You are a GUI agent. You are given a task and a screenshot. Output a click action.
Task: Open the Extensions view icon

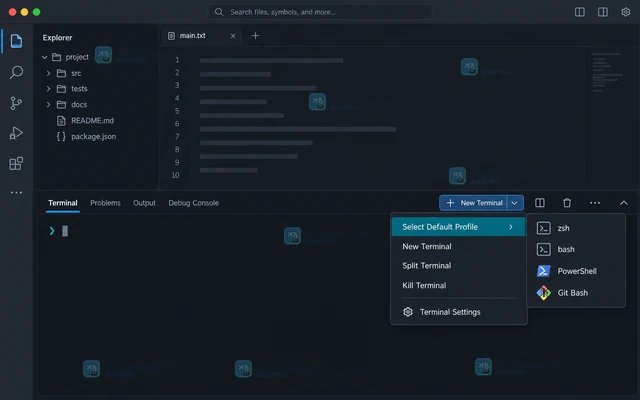(16, 164)
